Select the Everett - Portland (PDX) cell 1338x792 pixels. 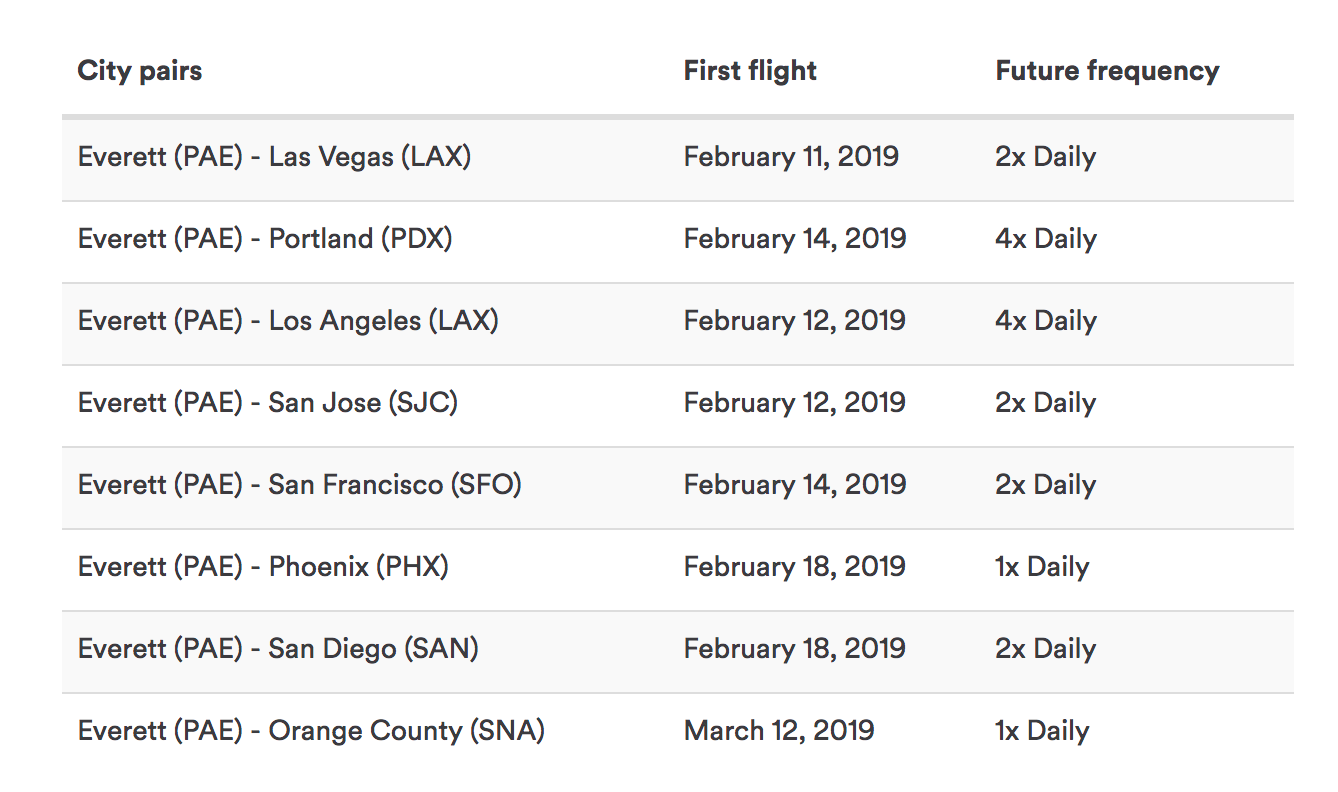[x=265, y=239]
